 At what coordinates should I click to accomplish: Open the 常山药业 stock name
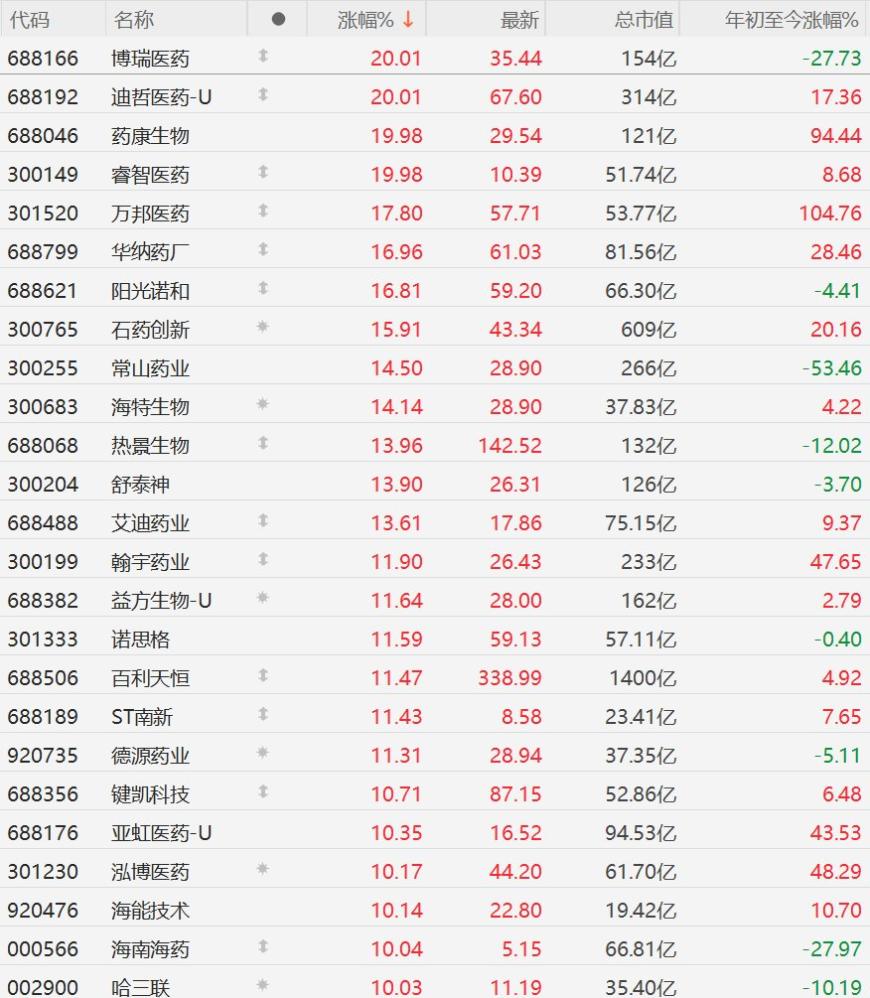(150, 368)
